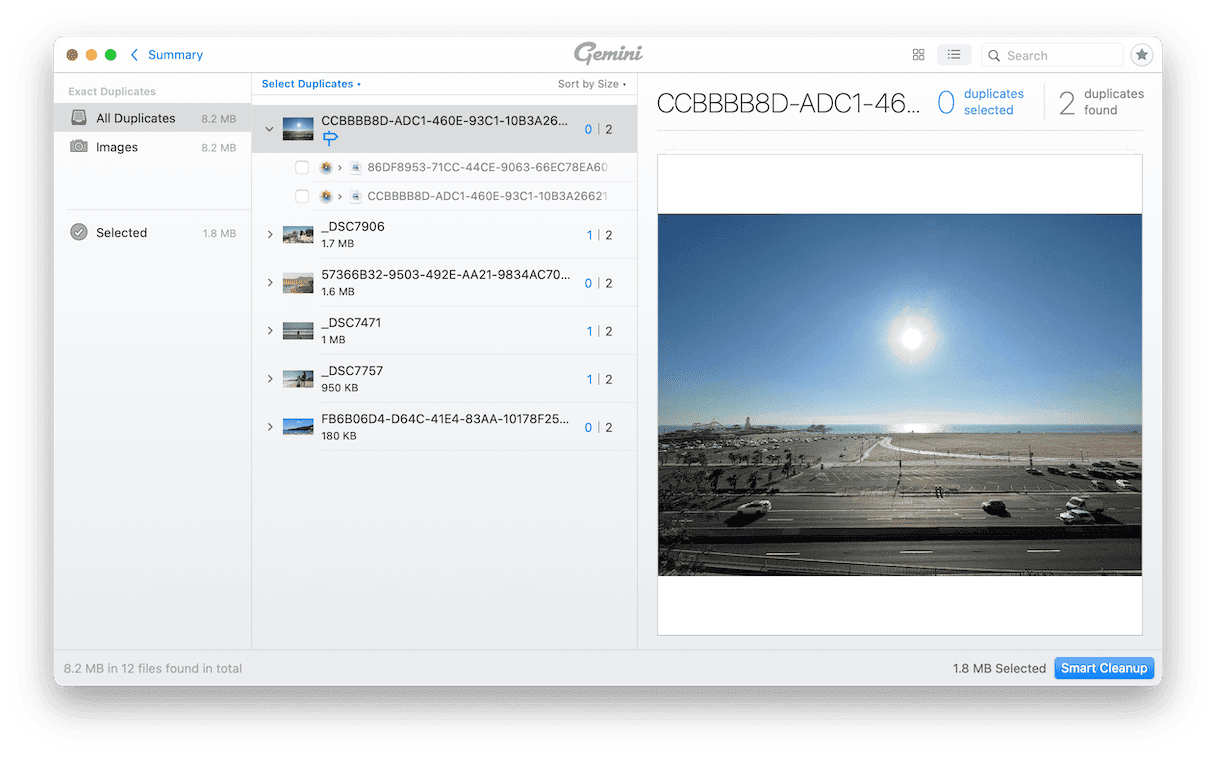Click the back chevron beside Summary
This screenshot has height=757, width=1216.
[x=135, y=55]
